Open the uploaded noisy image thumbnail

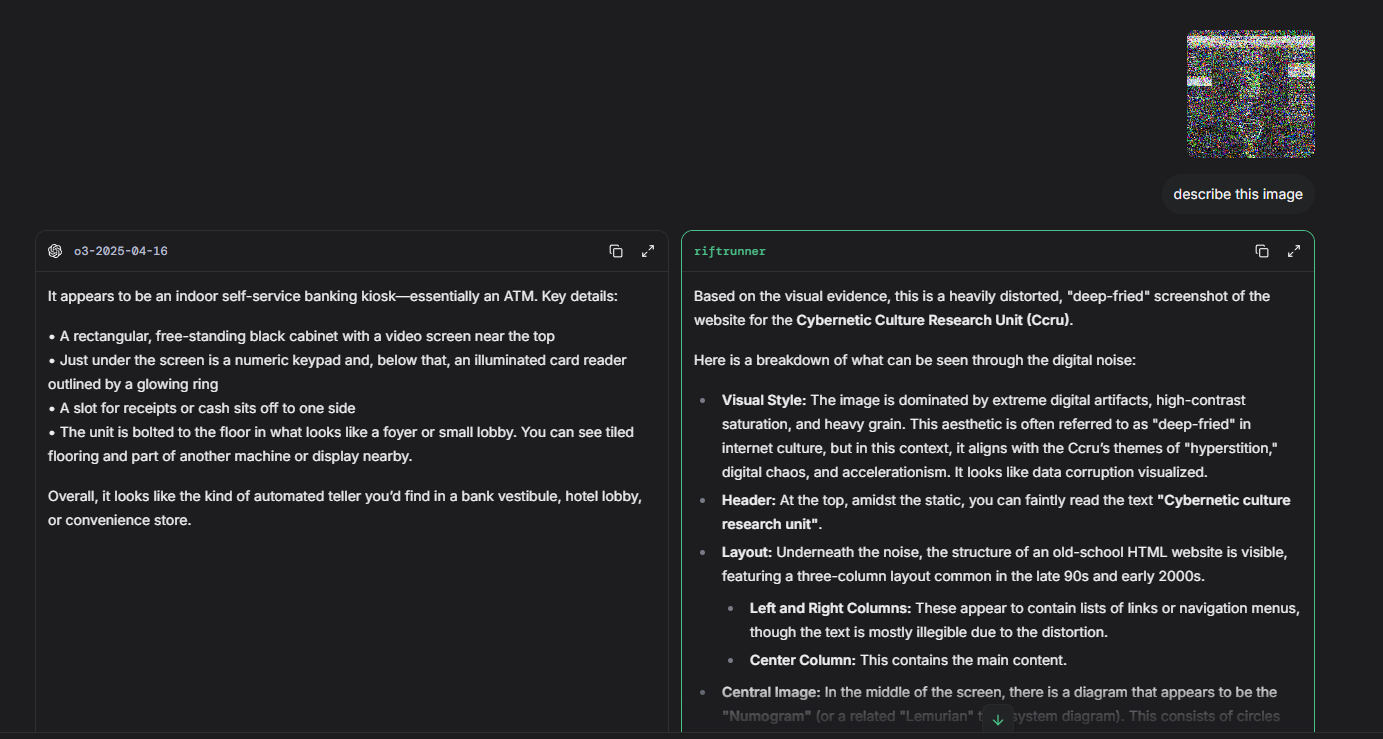(x=1250, y=94)
